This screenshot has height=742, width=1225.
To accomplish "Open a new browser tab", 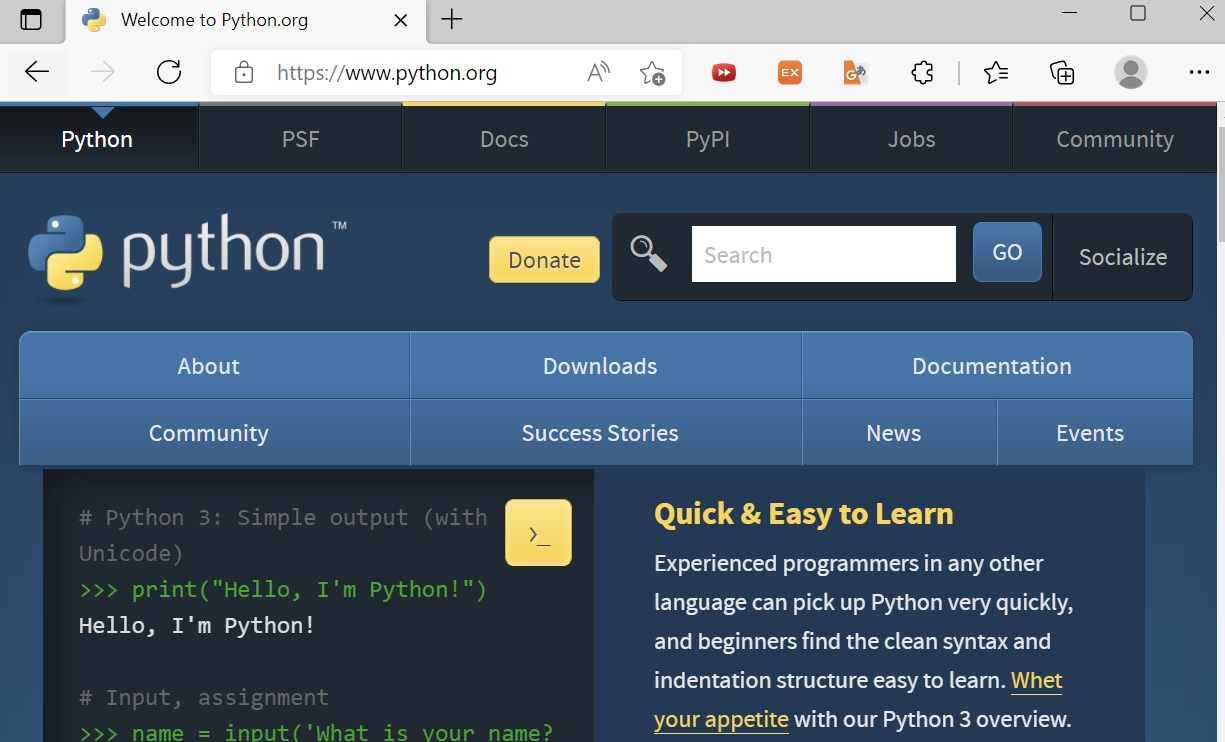I will tap(452, 19).
